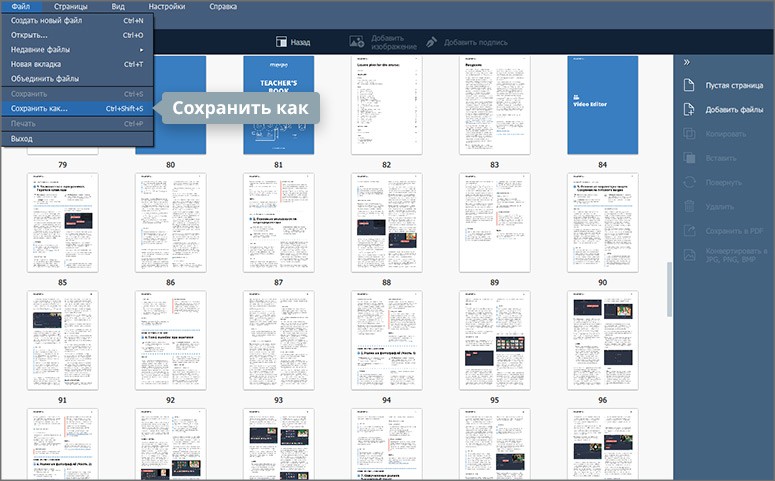Select page 86 thumbnail
This screenshot has width=775, height=481.
(x=171, y=222)
